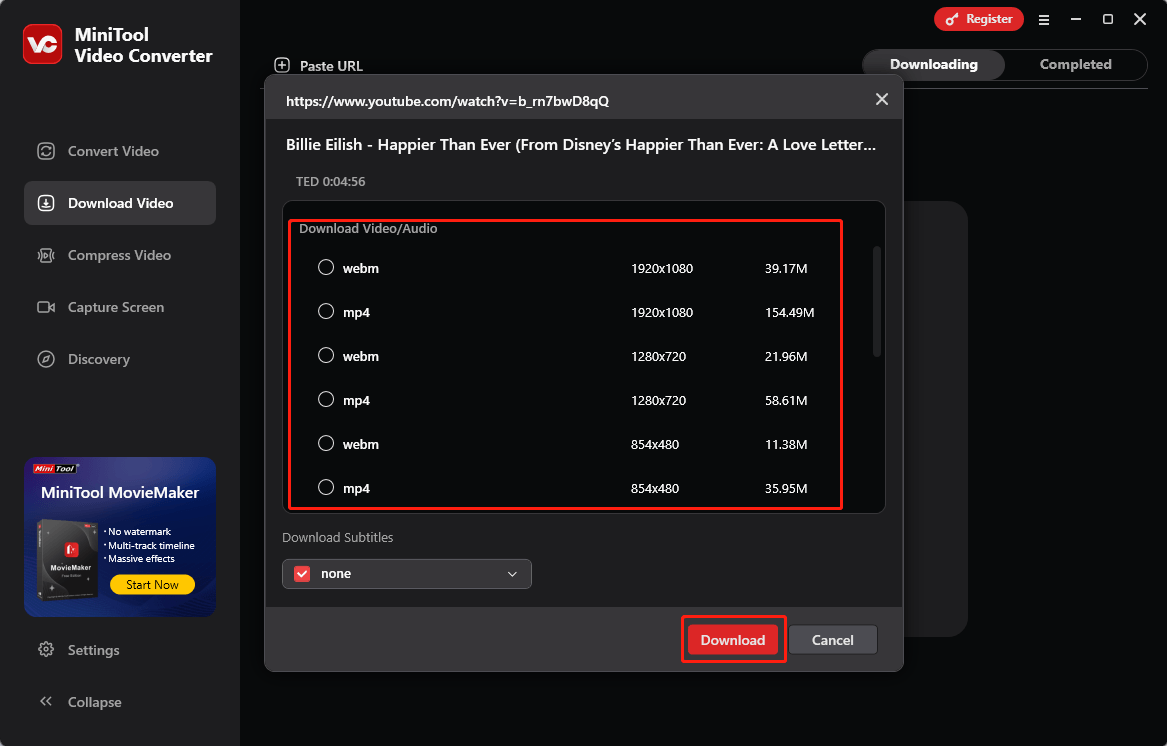This screenshot has height=746, width=1167.
Task: Click the Paste URL plus icon
Action: click(x=282, y=66)
